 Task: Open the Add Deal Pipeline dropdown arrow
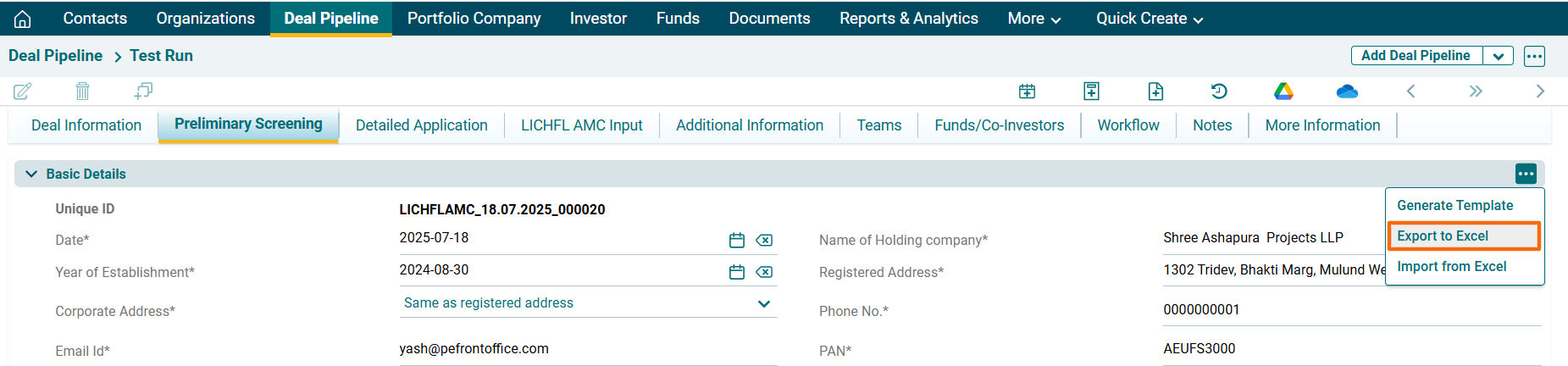point(1498,56)
